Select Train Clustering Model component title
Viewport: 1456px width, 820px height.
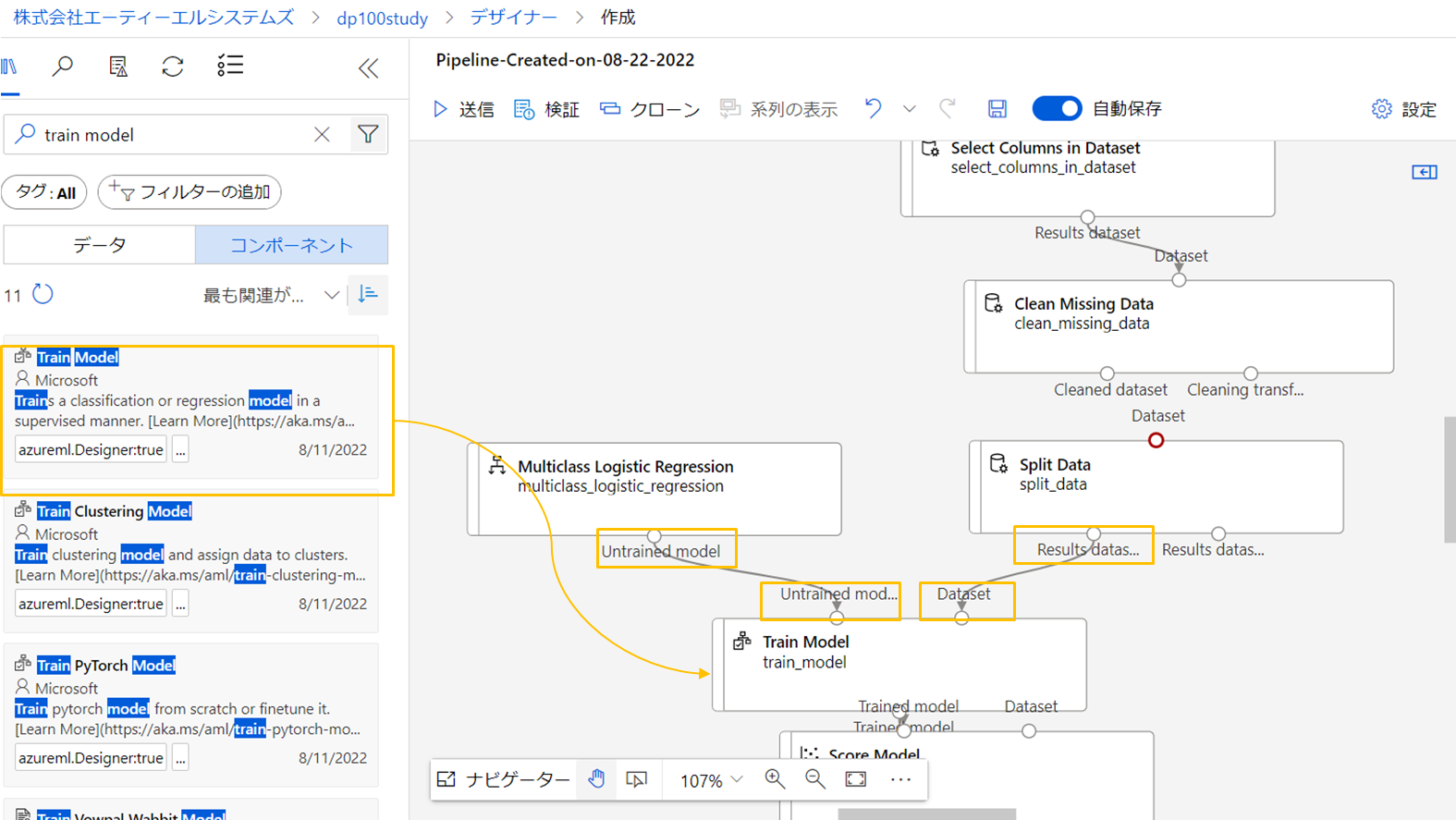point(115,511)
